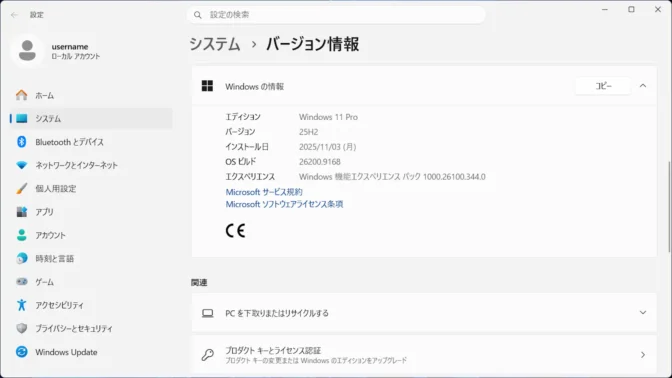672x378 pixels.
Task: Click the back arrow in title bar
Action: (15, 15)
